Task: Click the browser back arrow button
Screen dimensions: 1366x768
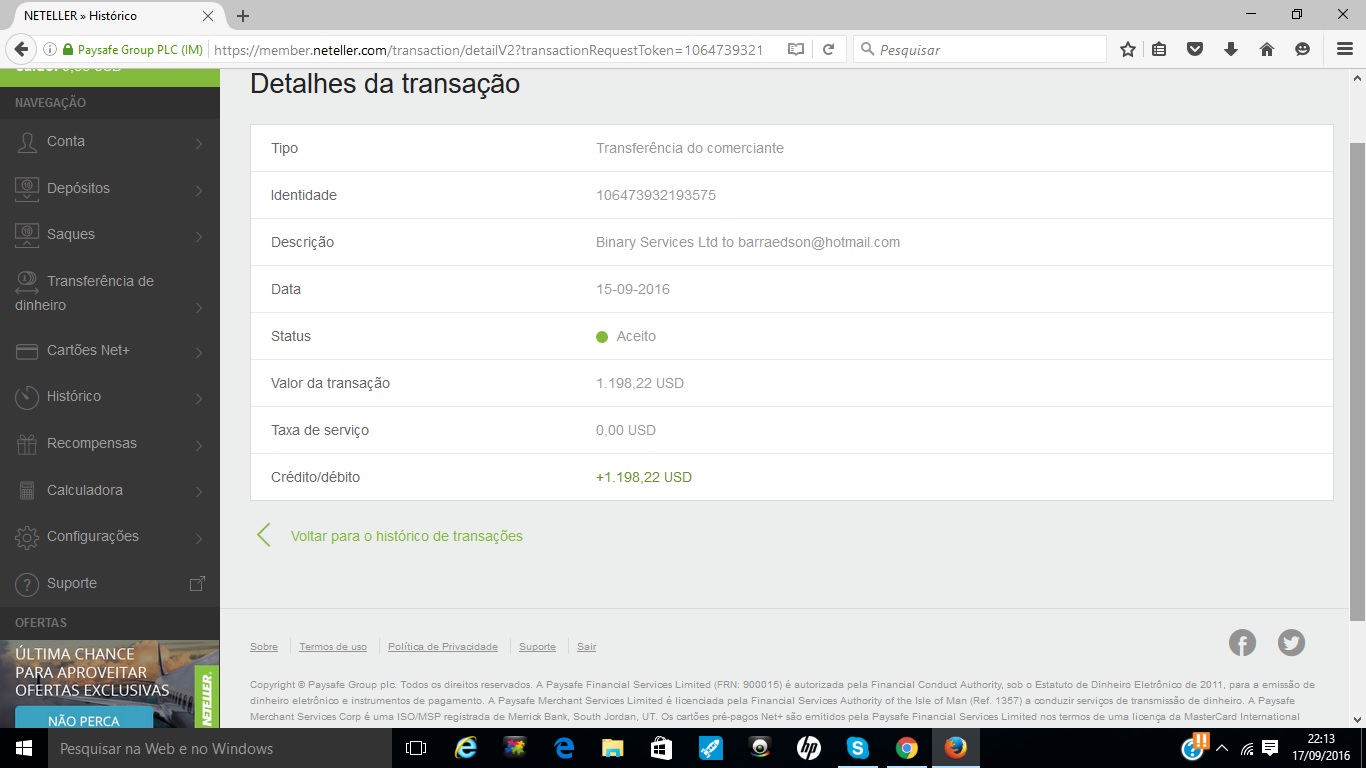Action: point(22,49)
